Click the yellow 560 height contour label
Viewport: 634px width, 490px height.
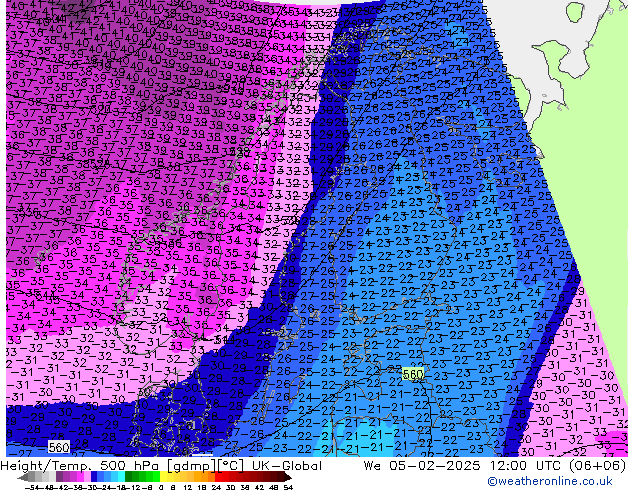(413, 374)
